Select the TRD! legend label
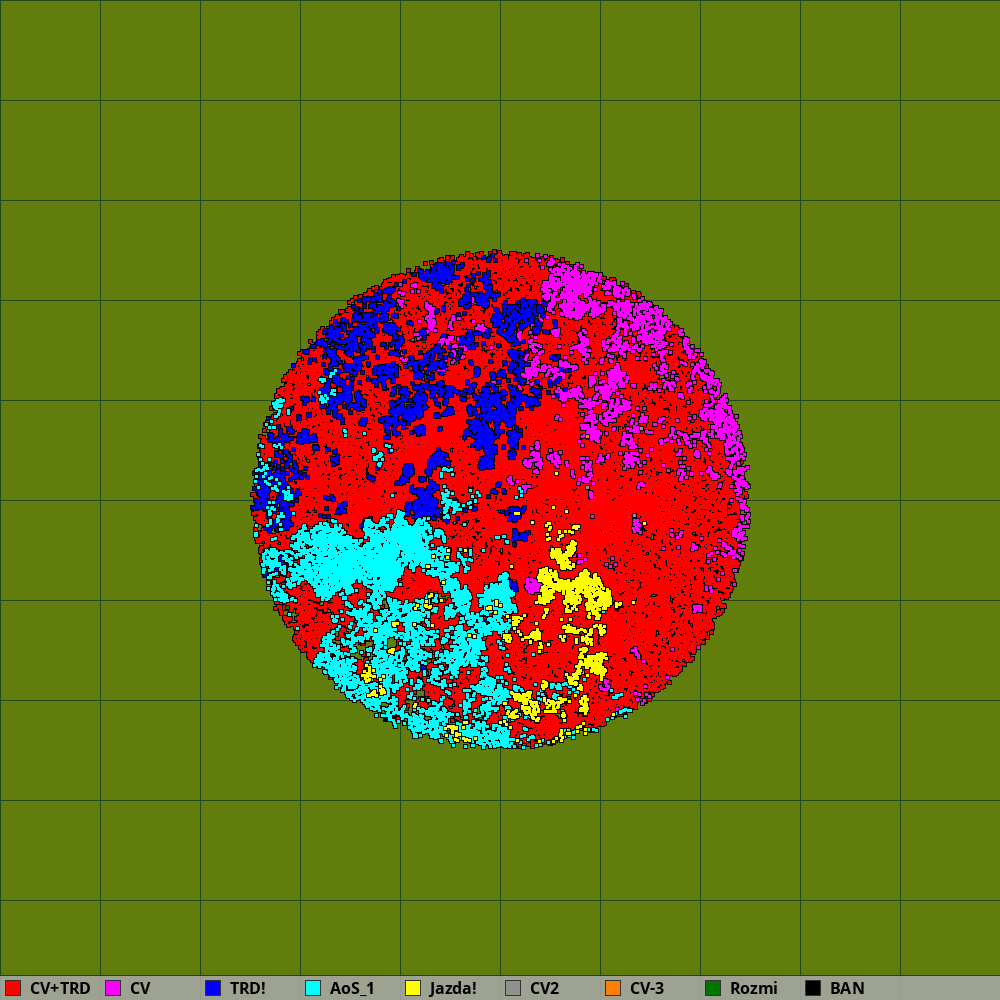This screenshot has width=1000, height=1000. point(247,988)
